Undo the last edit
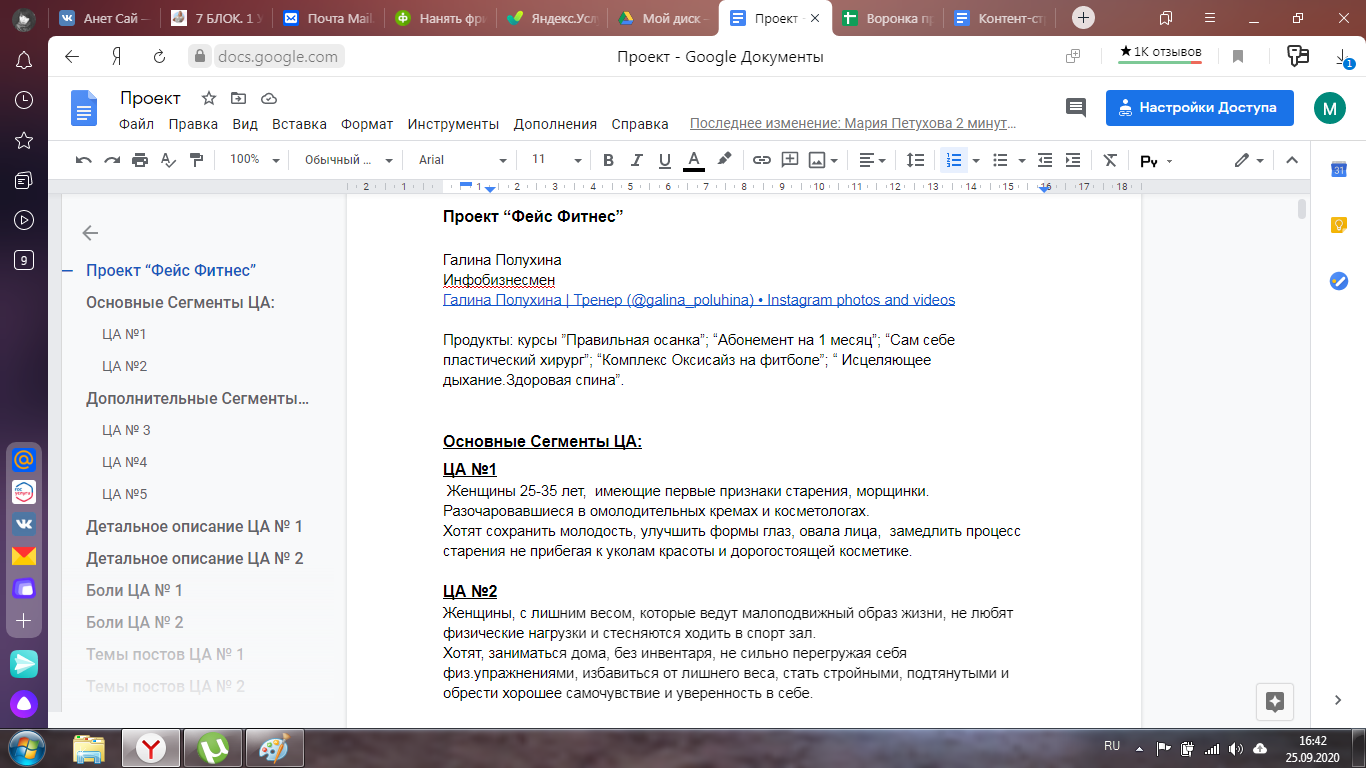This screenshot has height=768, width=1366. point(84,160)
